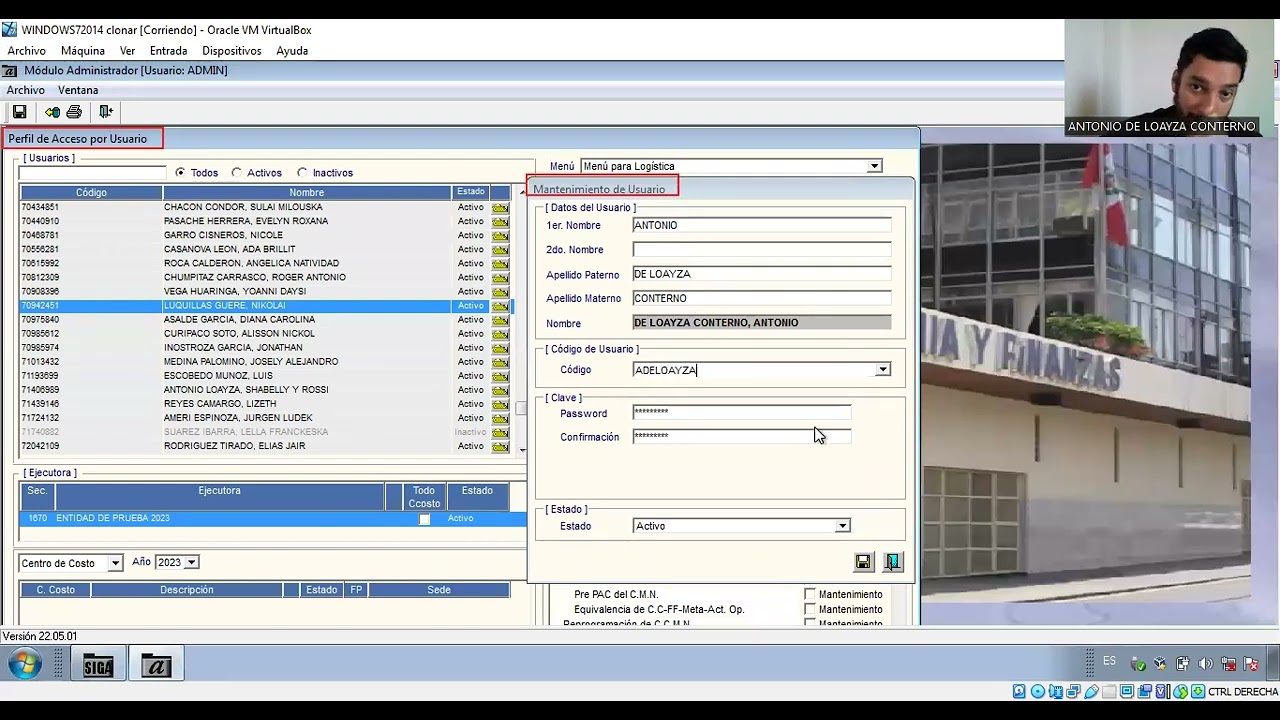Open Archivo menu in Módulo Administrador
Screen dimensions: 1280x720
[x=26, y=90]
